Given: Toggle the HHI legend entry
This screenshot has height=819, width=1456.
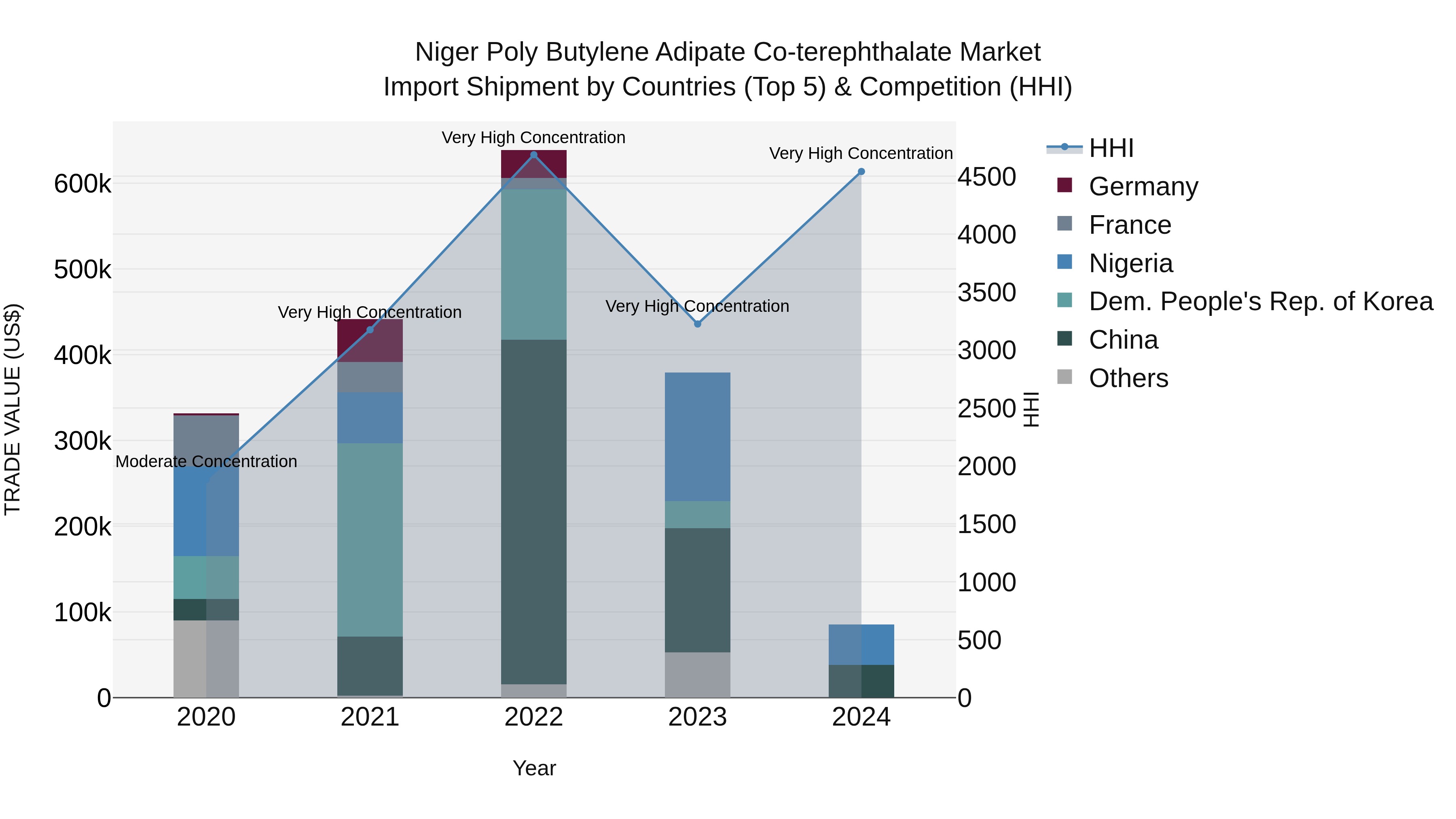Looking at the screenshot, I should pyautogui.click(x=1091, y=148).
